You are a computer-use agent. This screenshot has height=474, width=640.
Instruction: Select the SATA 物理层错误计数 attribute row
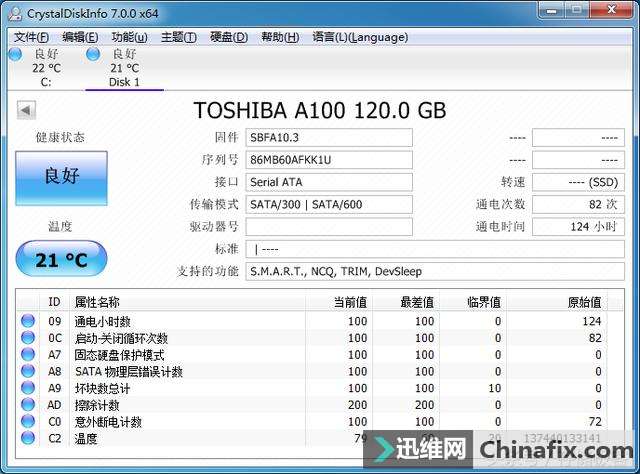(x=312, y=372)
